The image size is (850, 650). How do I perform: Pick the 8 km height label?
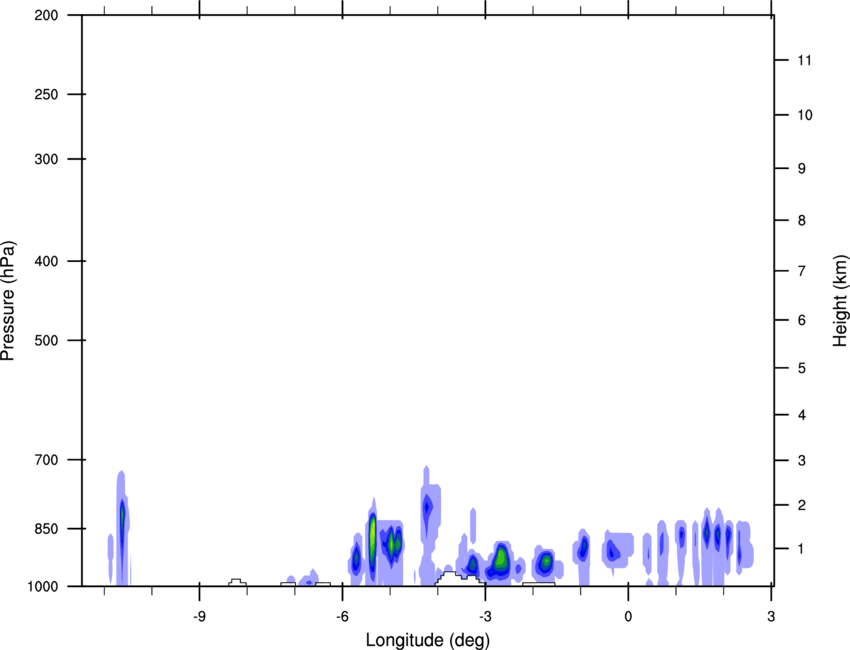click(802, 220)
